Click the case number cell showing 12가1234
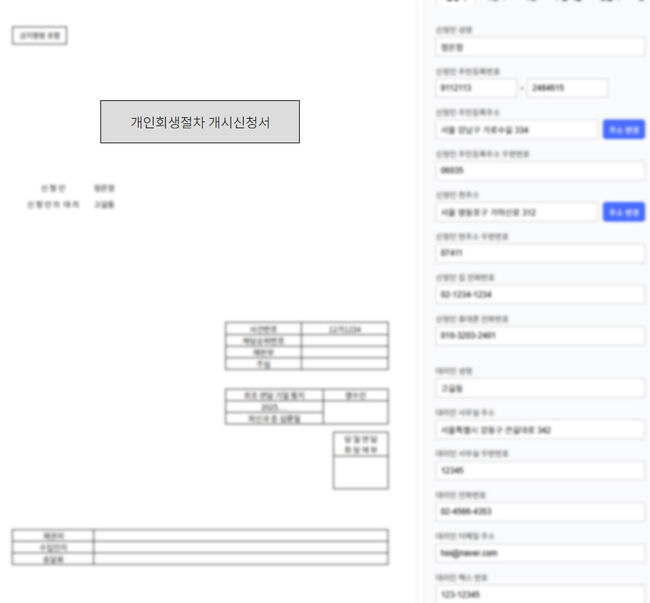 344,328
